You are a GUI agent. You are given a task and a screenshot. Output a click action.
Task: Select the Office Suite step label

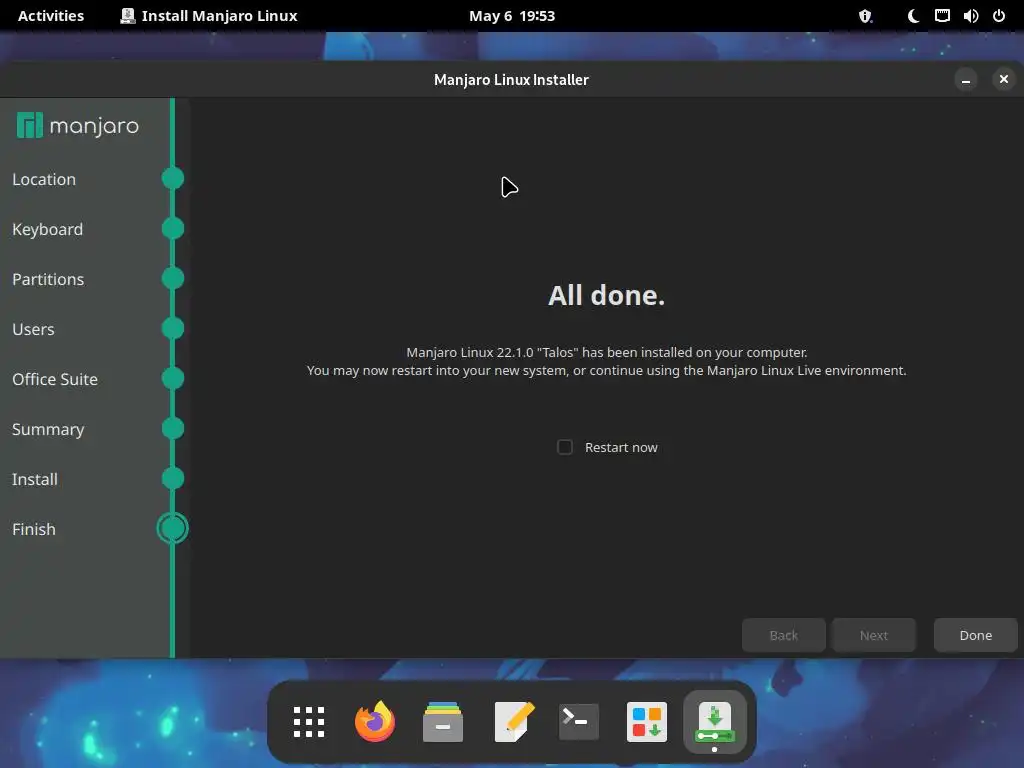point(55,379)
